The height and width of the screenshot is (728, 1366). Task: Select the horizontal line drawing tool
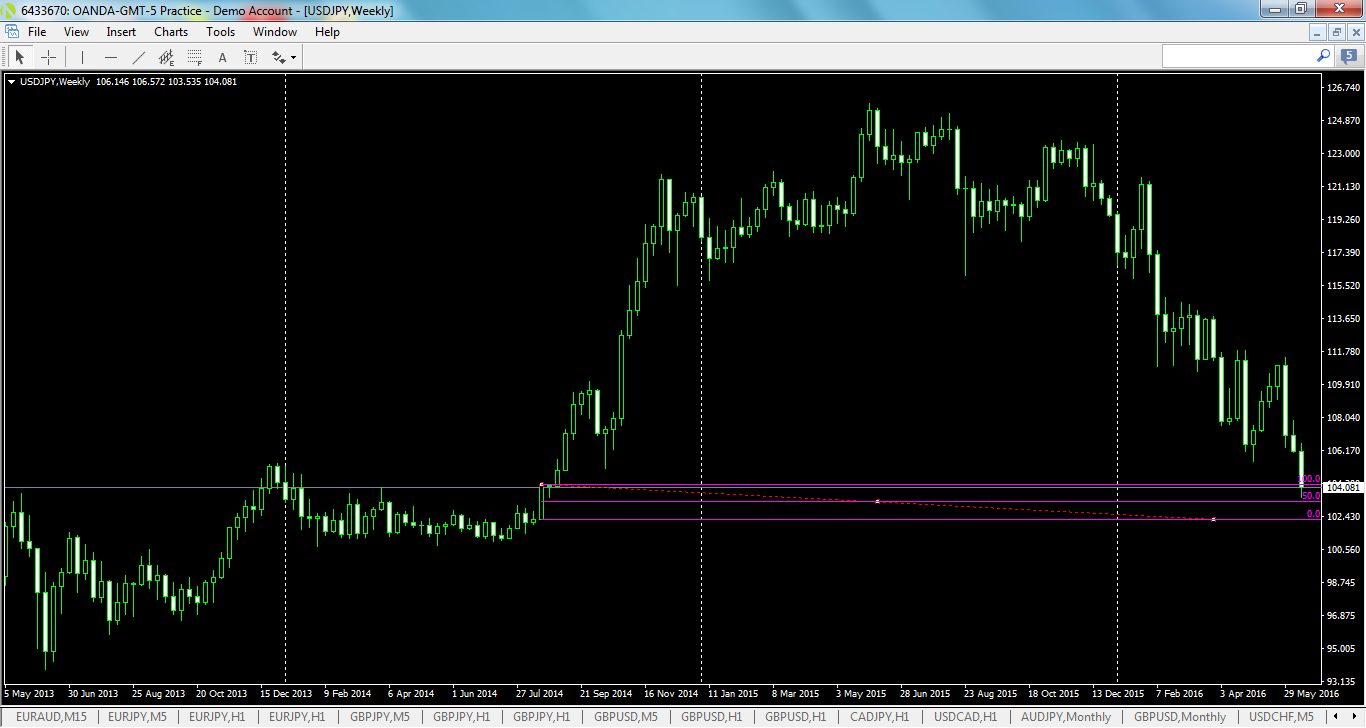tap(110, 56)
